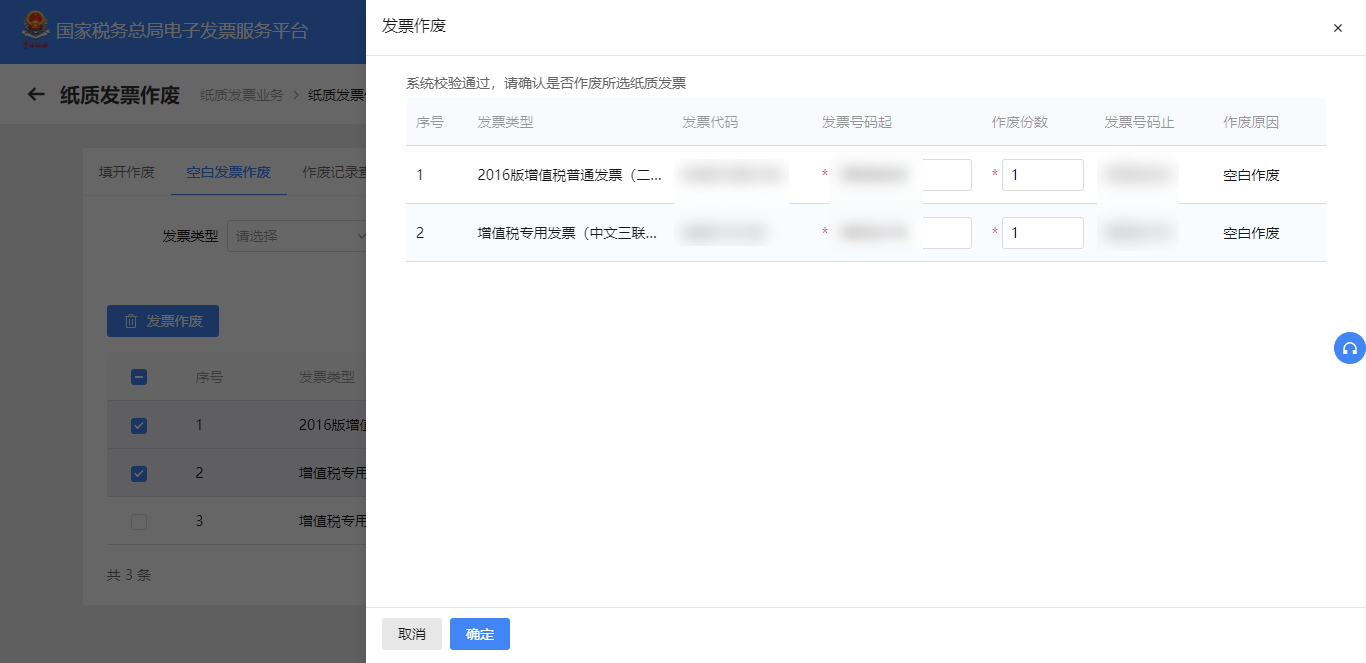The height and width of the screenshot is (663, 1366).
Task: Click the 作废份数 input in row 2
Action: pyautogui.click(x=1043, y=233)
